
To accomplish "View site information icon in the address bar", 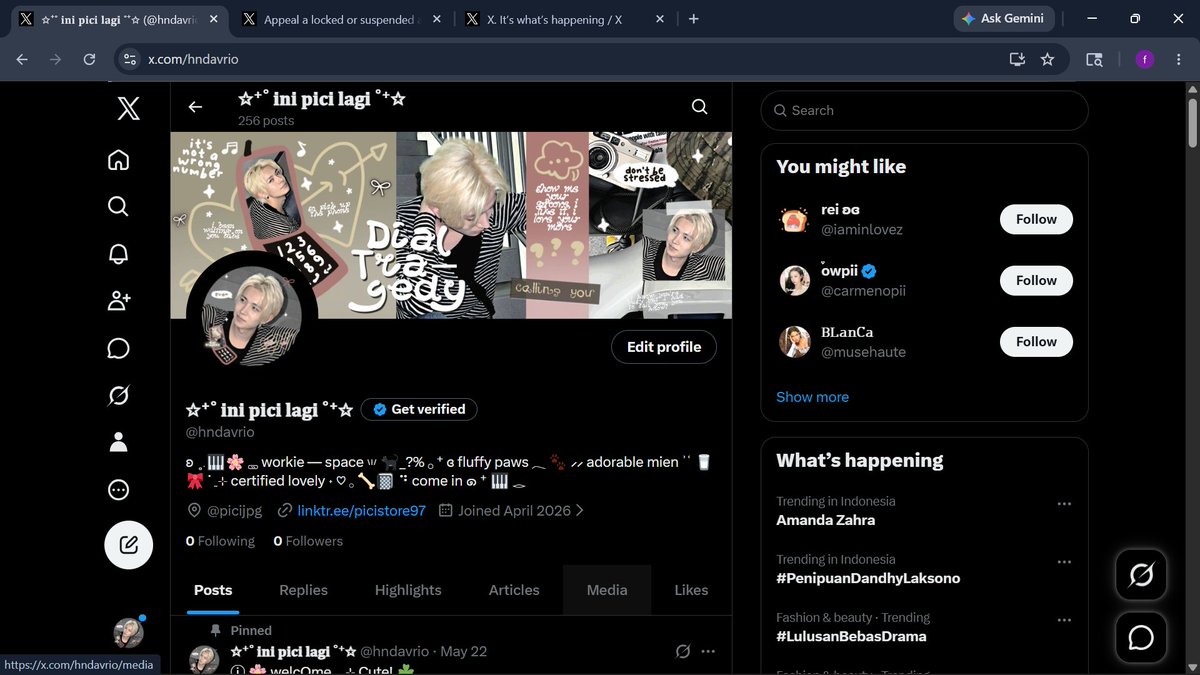I will pos(129,59).
